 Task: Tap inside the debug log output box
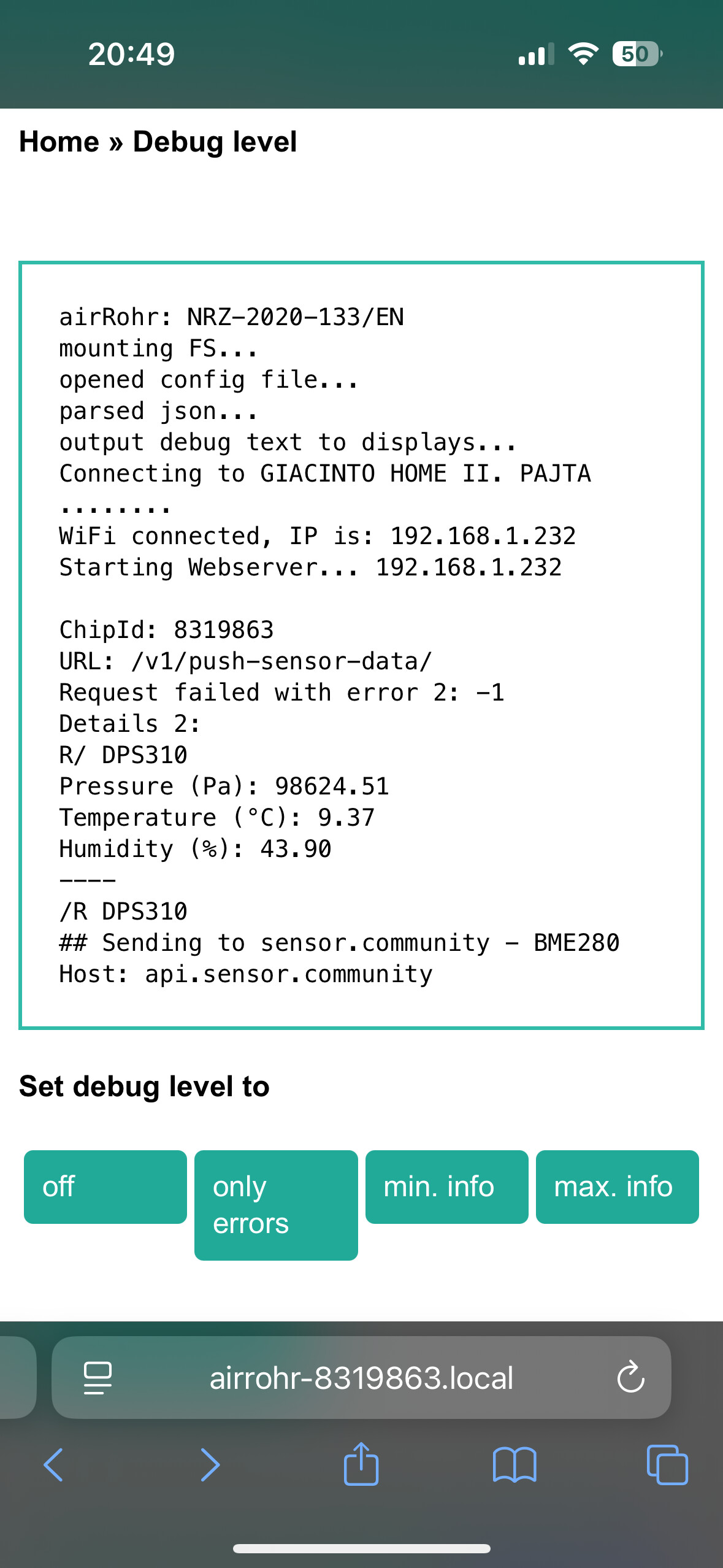tap(361, 645)
